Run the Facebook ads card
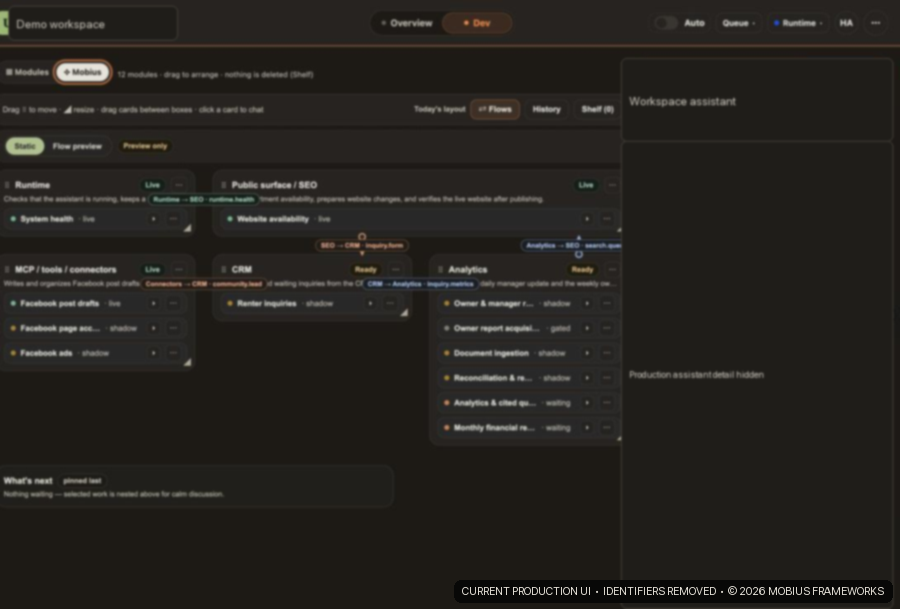The width and height of the screenshot is (900, 609). coord(153,353)
